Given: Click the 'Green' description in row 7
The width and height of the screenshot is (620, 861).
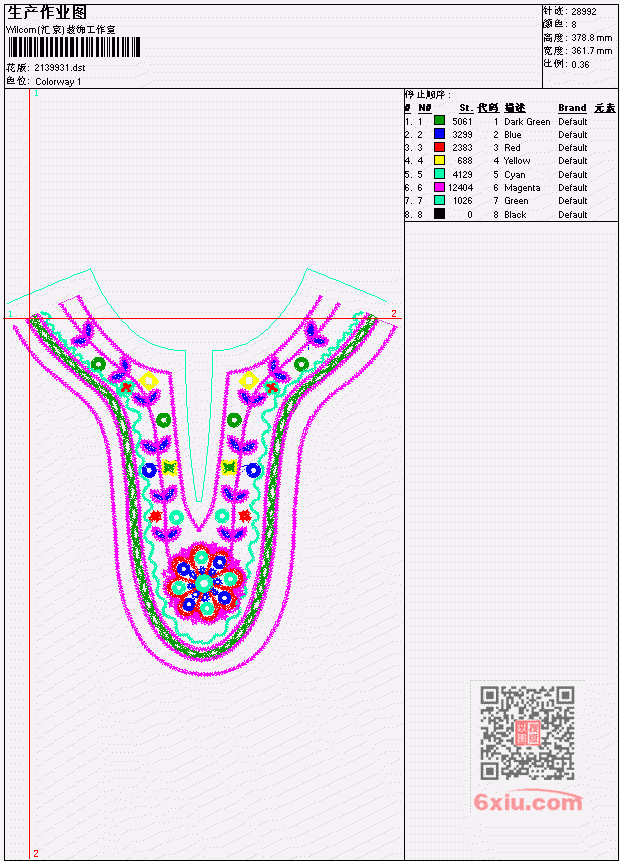Looking at the screenshot, I should coord(516,201).
